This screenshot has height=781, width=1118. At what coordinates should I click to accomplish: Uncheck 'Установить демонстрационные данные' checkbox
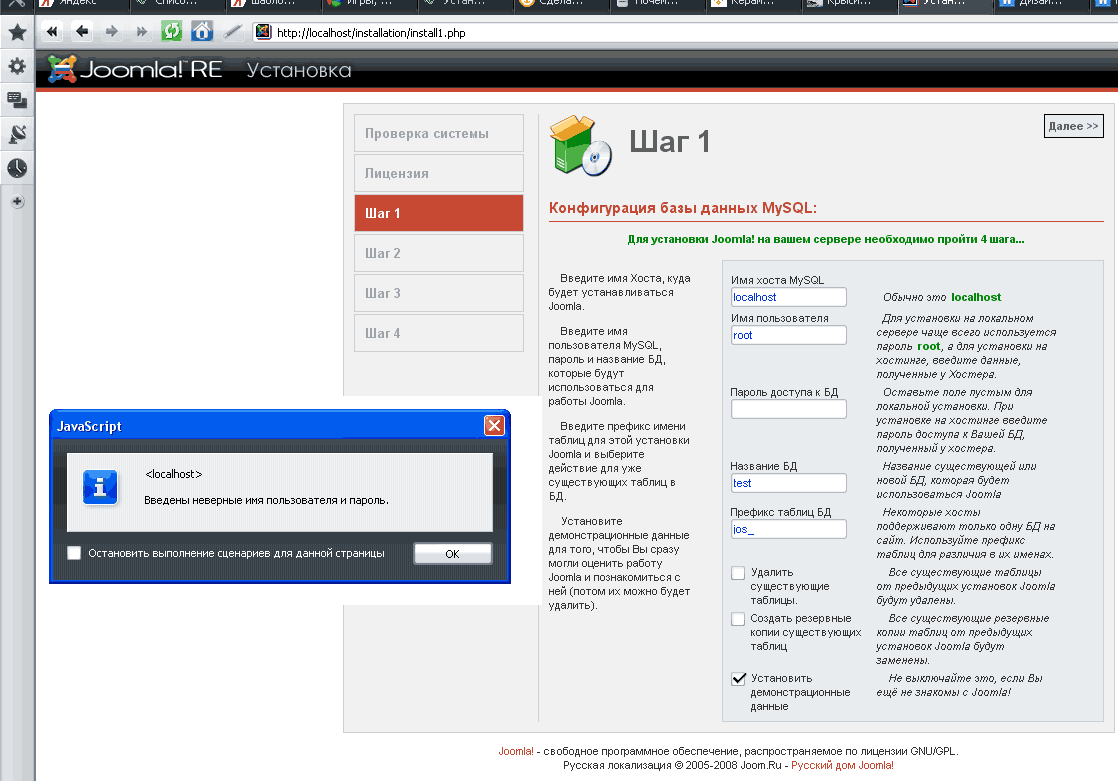coord(739,679)
